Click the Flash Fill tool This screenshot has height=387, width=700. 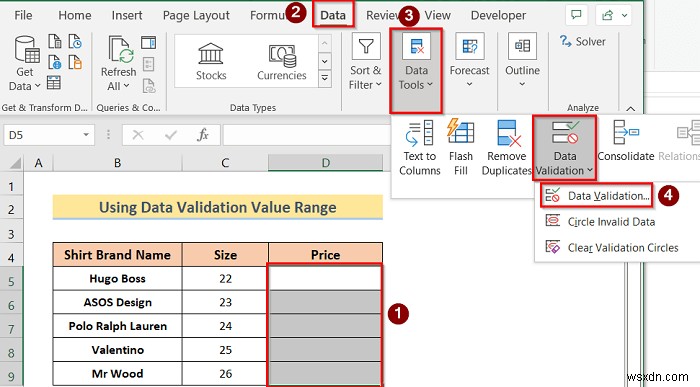461,148
